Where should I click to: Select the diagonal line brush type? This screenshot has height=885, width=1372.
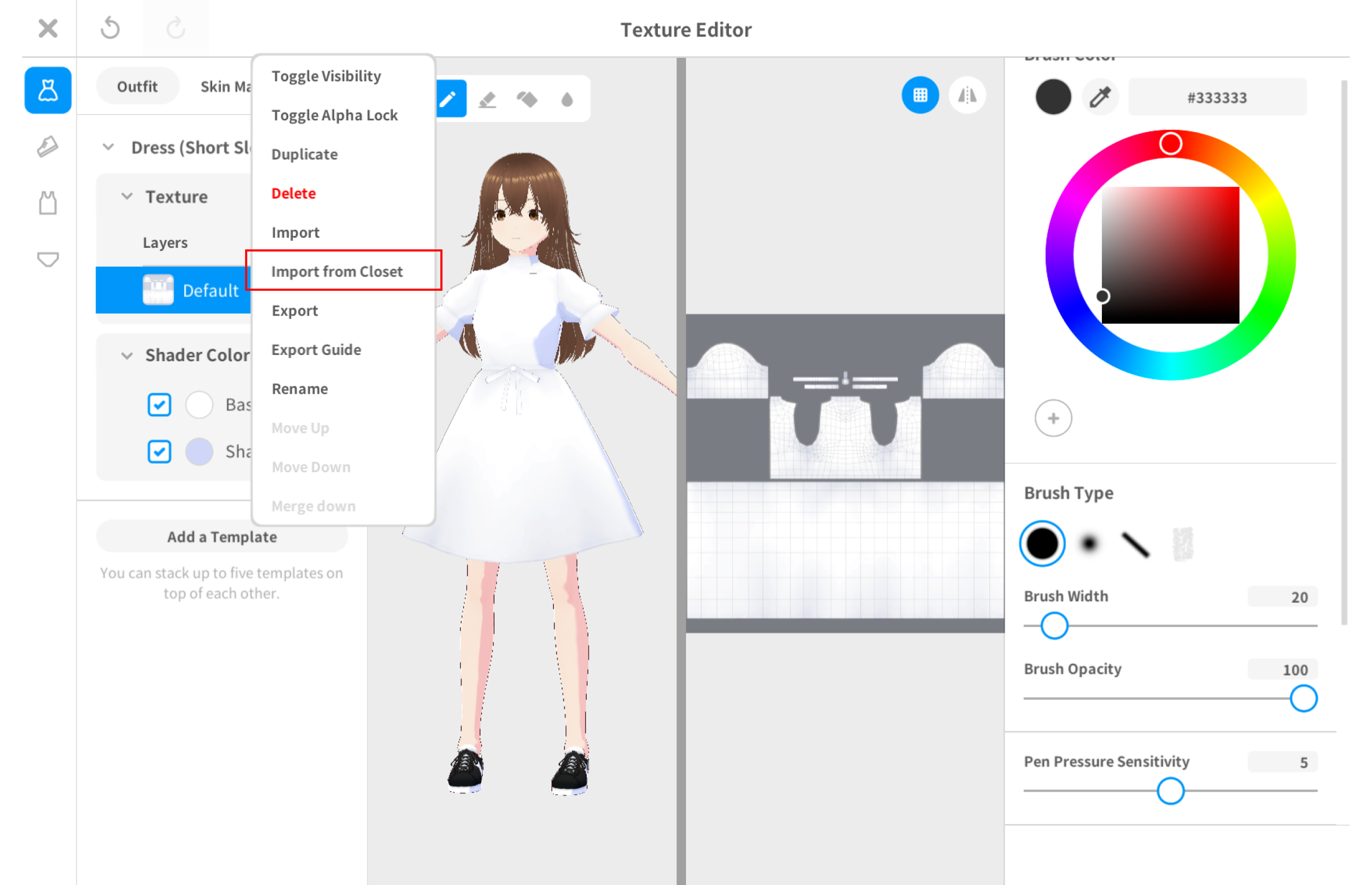tap(1135, 544)
